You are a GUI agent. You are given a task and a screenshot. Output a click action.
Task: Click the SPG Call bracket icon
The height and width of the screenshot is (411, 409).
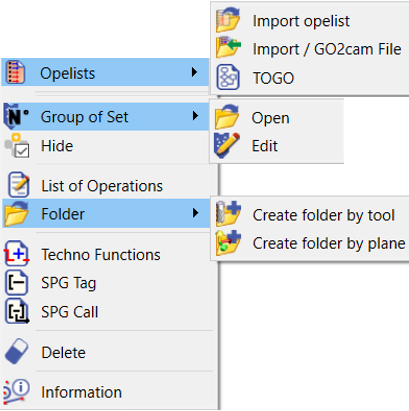(x=17, y=311)
